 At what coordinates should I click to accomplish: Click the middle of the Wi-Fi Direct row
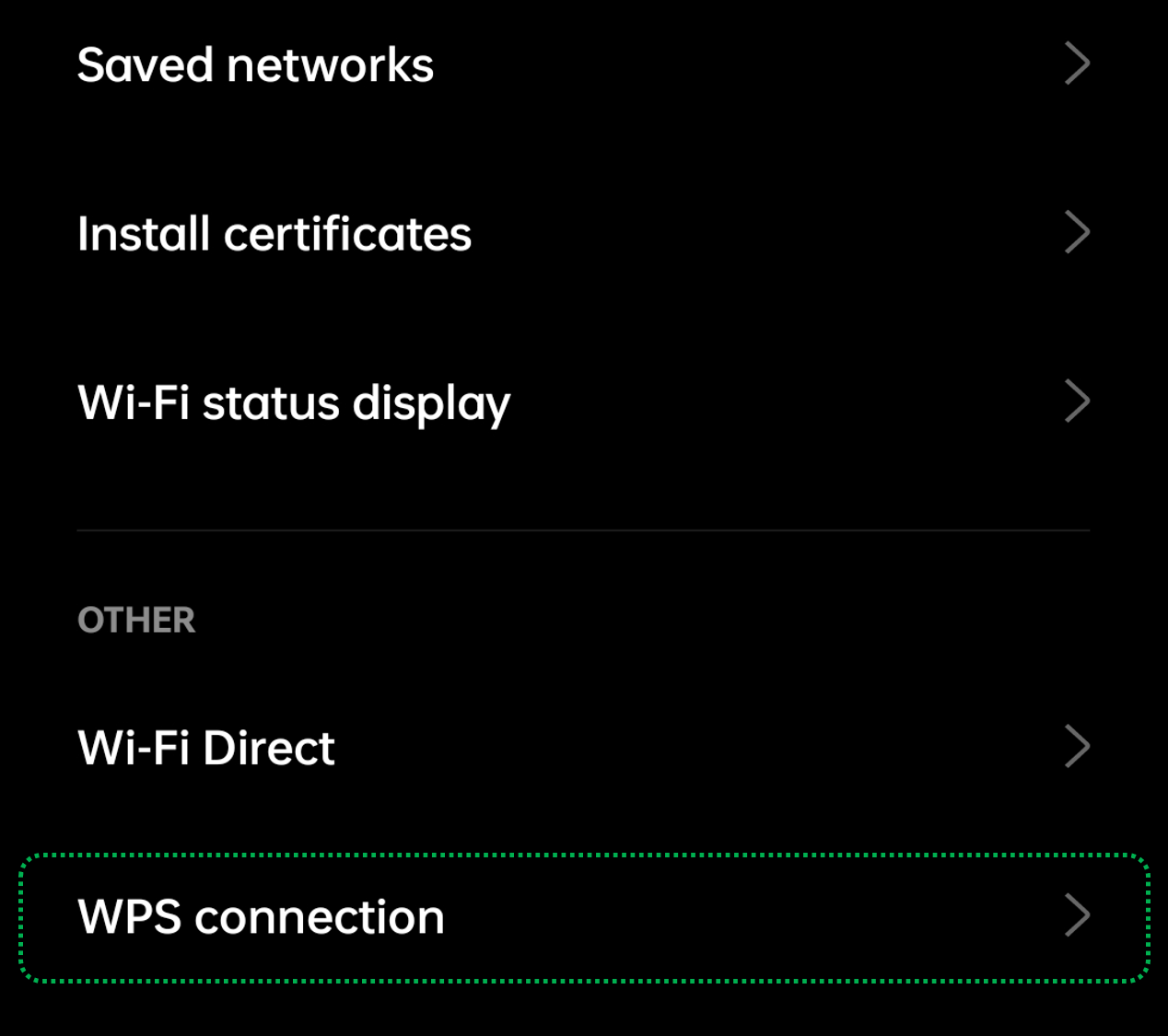coord(584,747)
